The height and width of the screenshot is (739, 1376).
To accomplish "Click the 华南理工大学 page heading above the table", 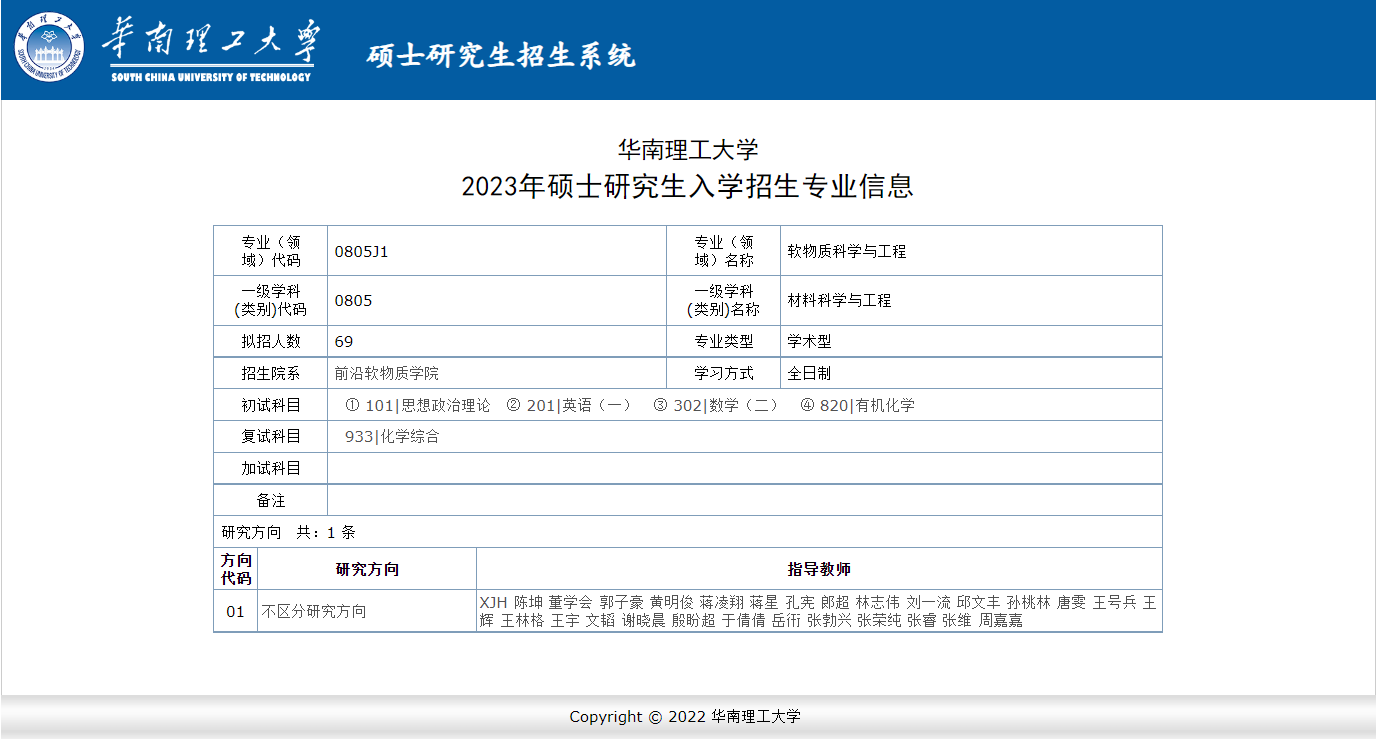I will click(688, 150).
